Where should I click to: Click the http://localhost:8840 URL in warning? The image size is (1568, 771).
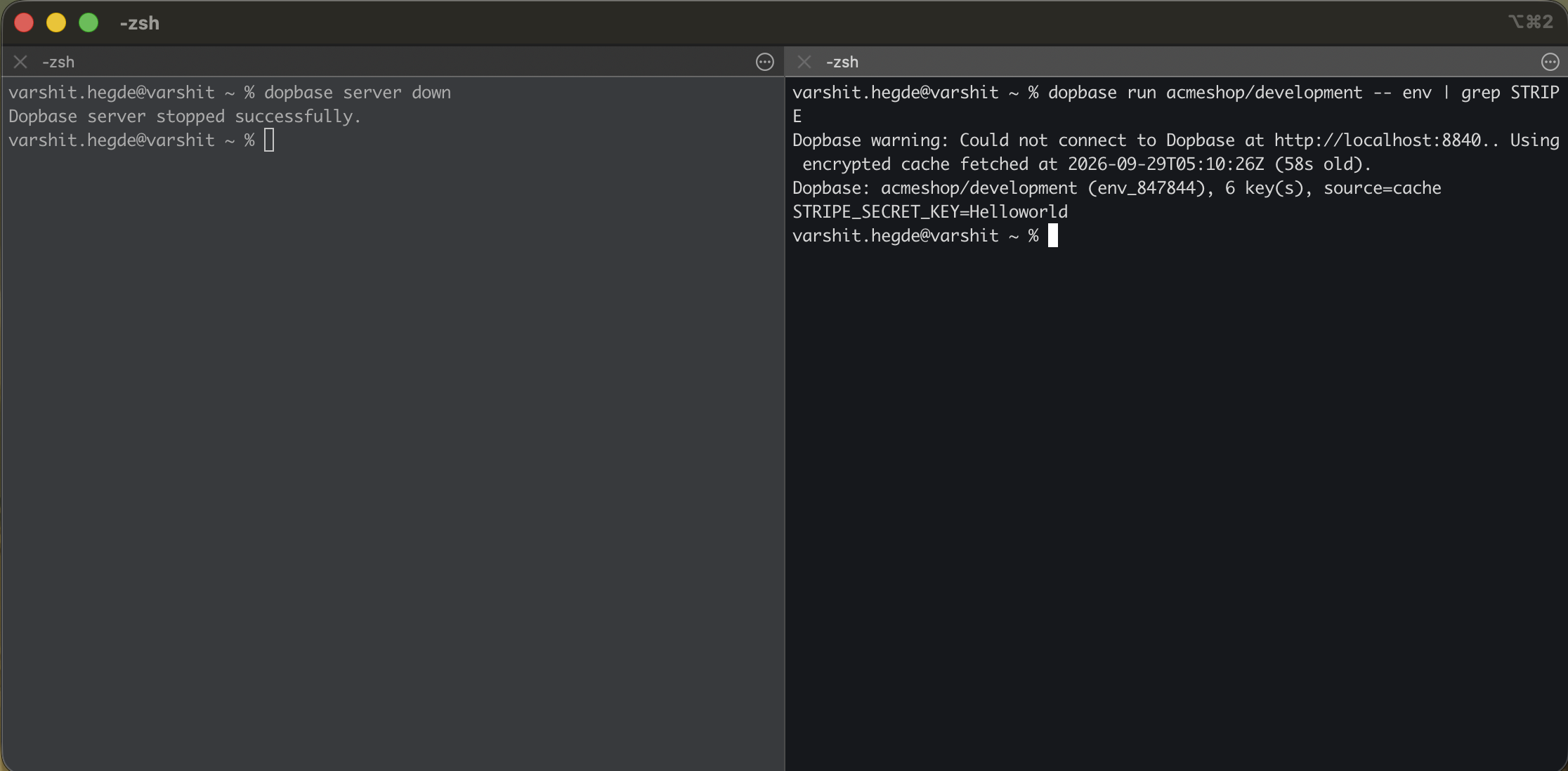coord(1378,140)
